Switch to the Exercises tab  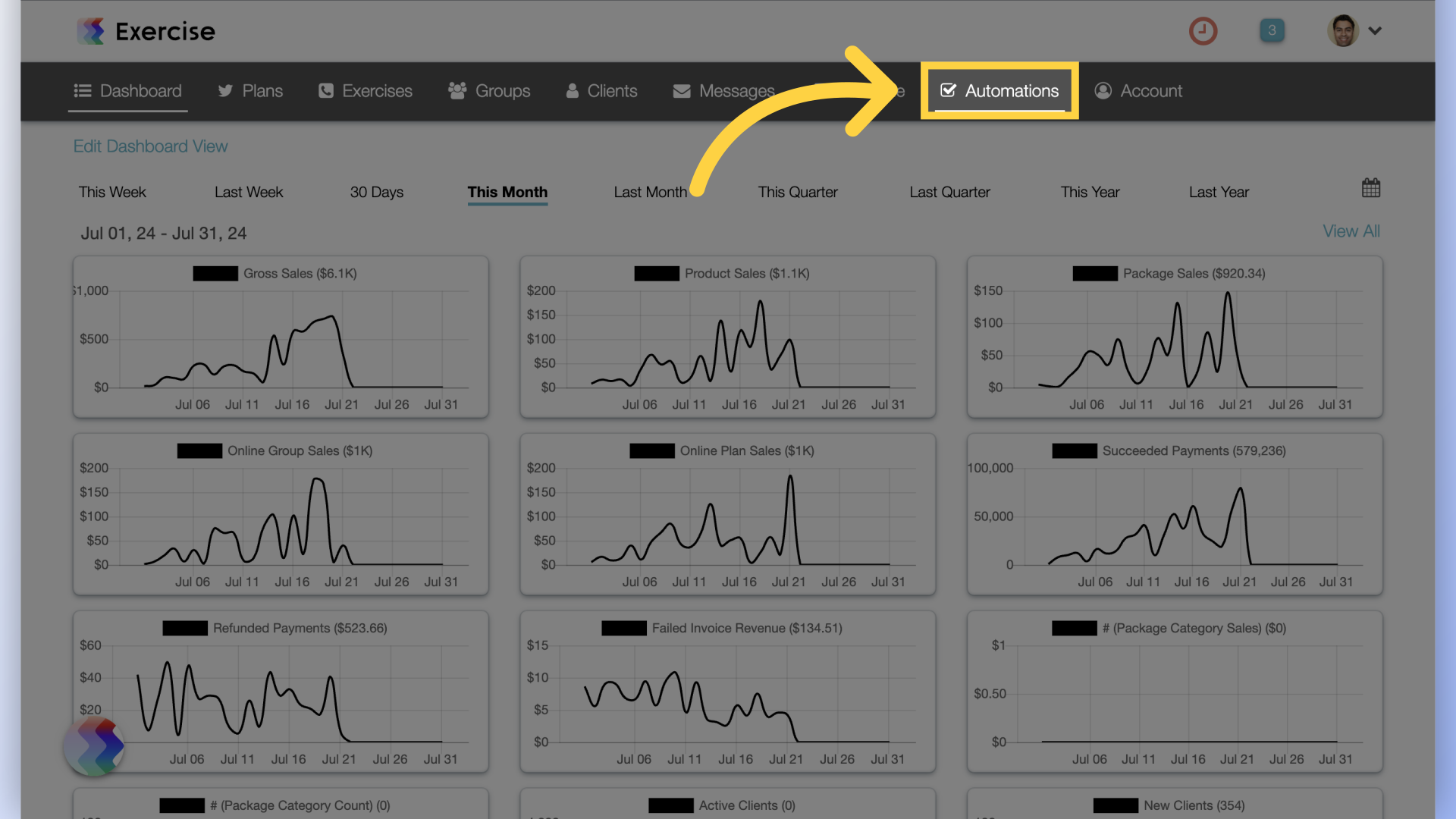point(365,91)
